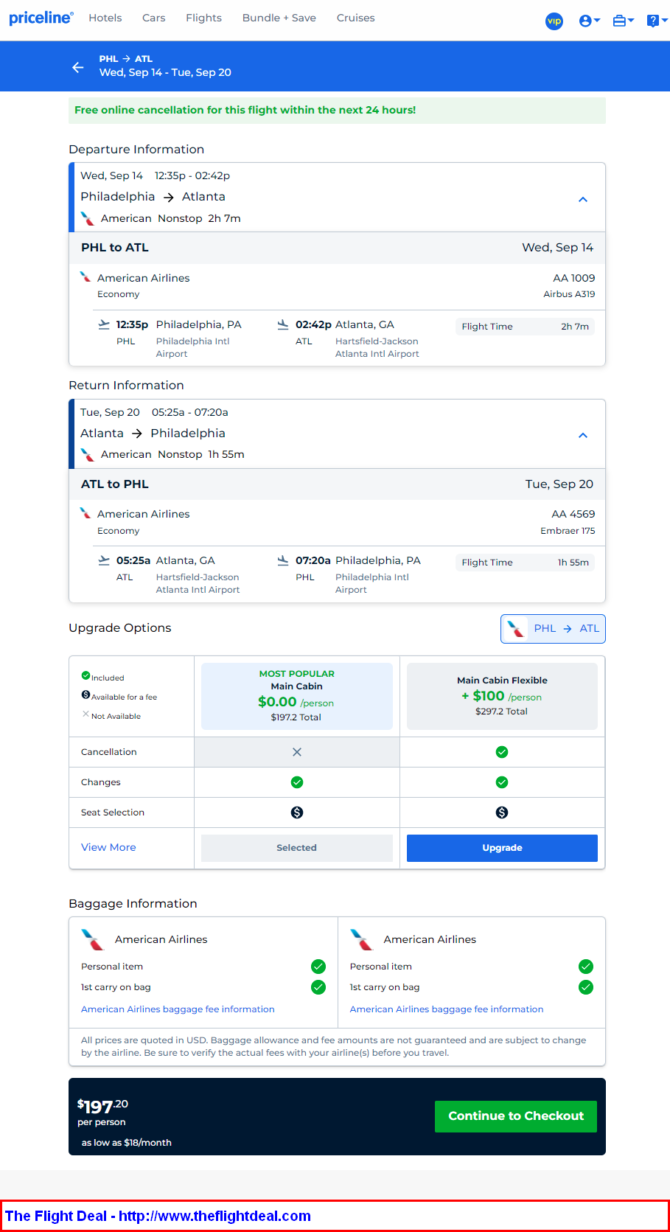
Task: Click the Priceline logo
Action: coord(41,18)
